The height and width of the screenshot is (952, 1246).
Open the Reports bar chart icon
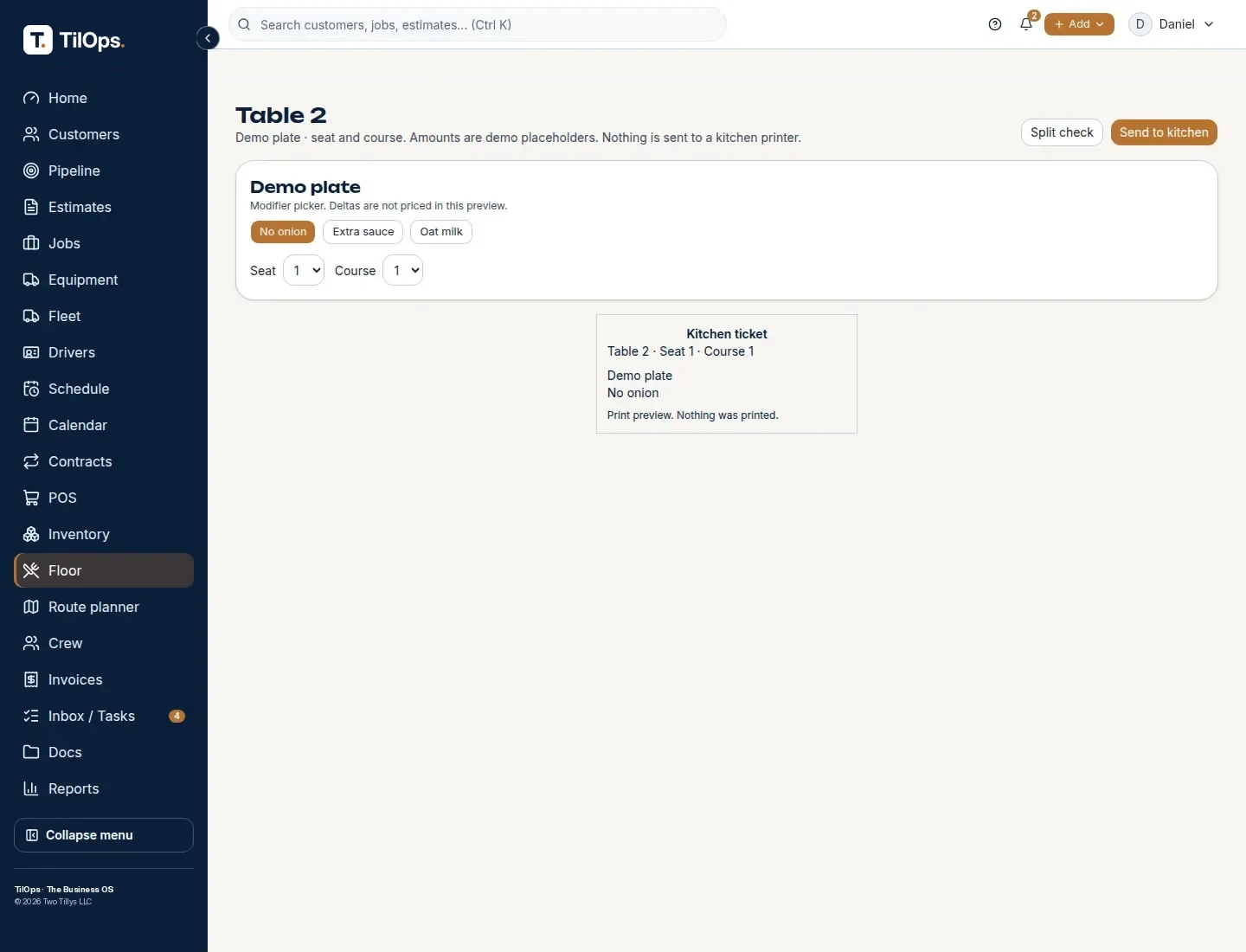tap(31, 788)
